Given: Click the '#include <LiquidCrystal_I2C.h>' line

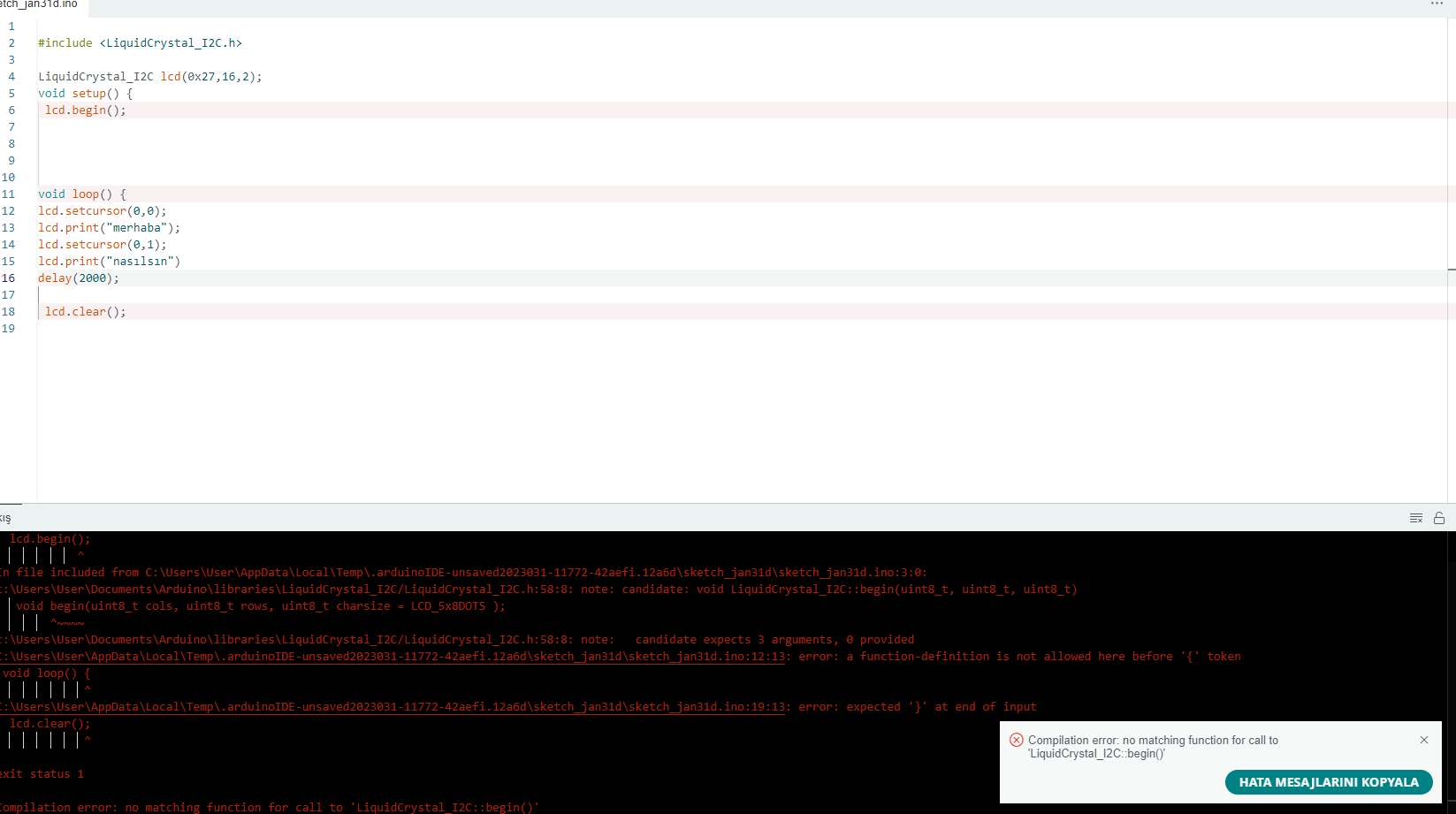Looking at the screenshot, I should tap(140, 43).
